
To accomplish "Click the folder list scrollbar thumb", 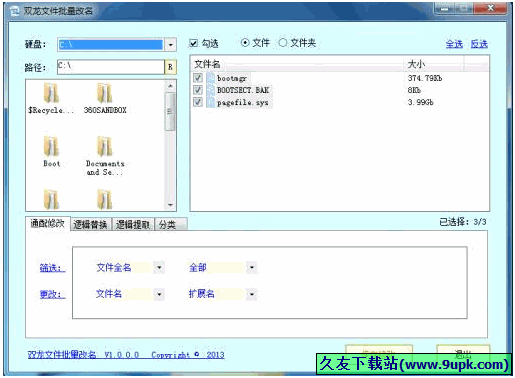I will tap(170, 111).
